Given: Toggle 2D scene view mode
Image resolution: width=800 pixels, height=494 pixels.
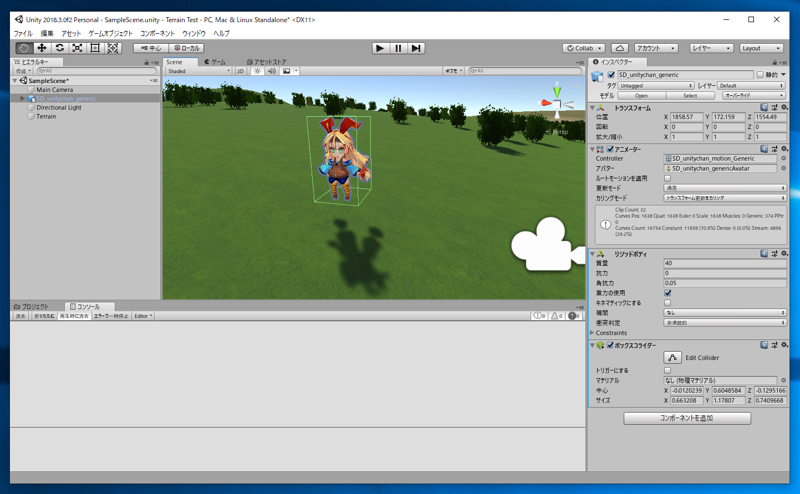Looking at the screenshot, I should coord(240,71).
